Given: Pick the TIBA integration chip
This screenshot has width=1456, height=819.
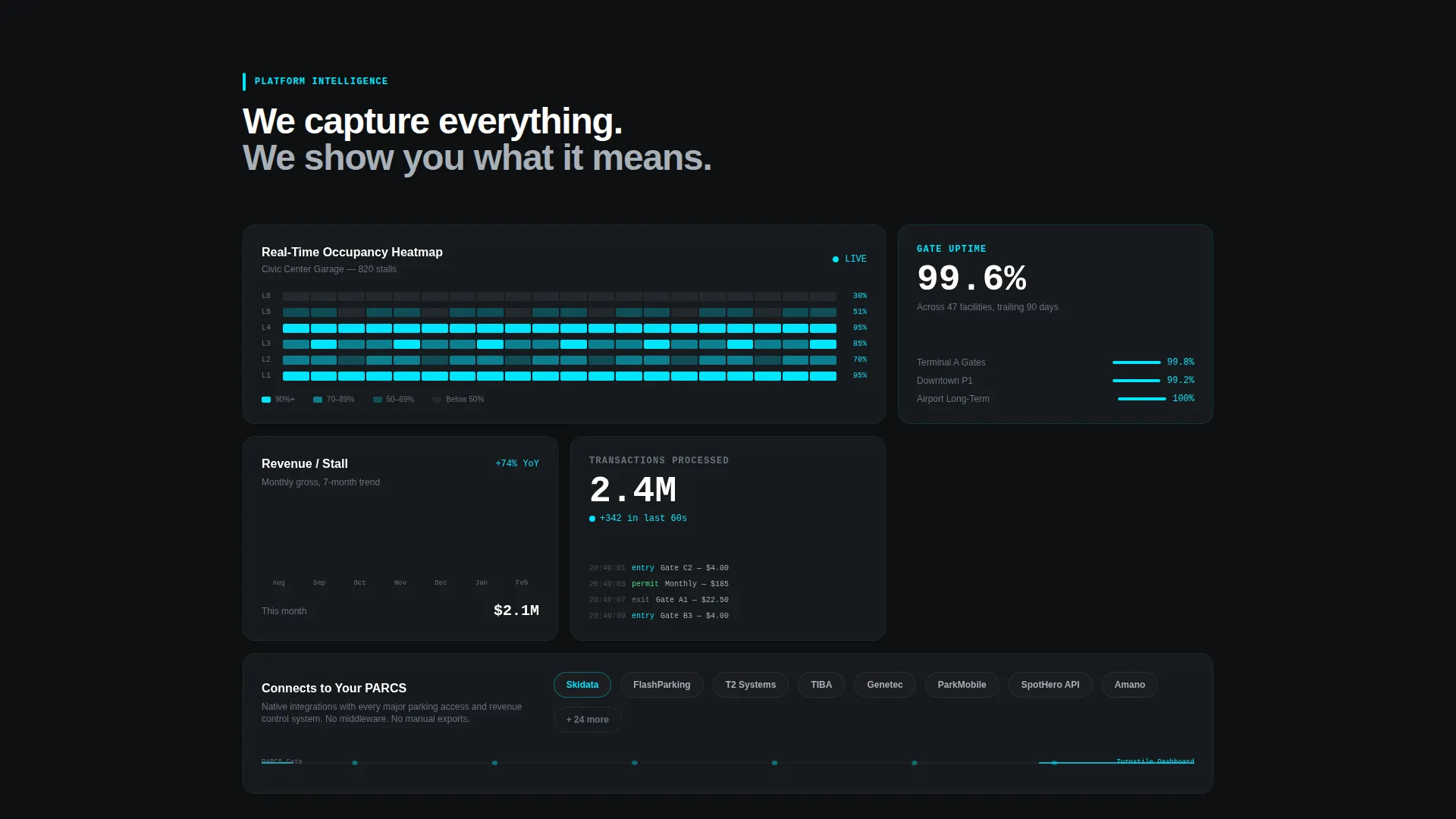Looking at the screenshot, I should [821, 685].
